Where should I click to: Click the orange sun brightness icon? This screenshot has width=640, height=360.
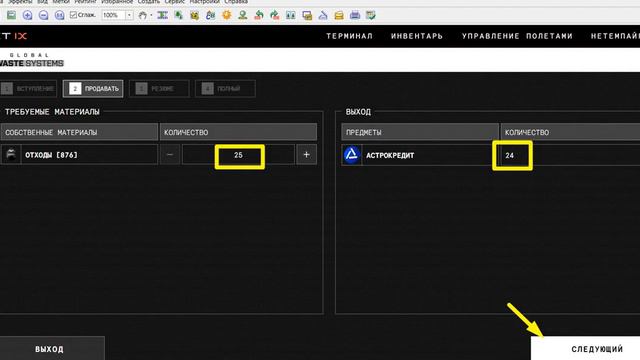(227, 16)
